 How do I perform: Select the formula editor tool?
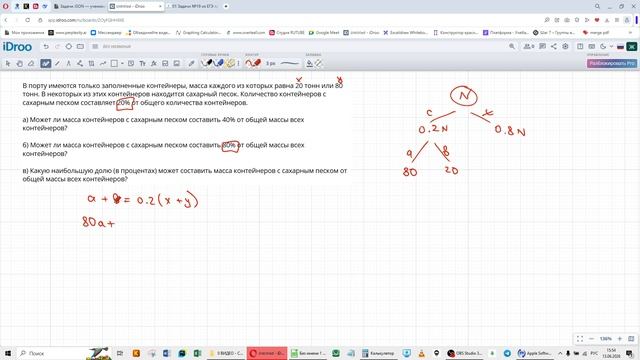154,63
